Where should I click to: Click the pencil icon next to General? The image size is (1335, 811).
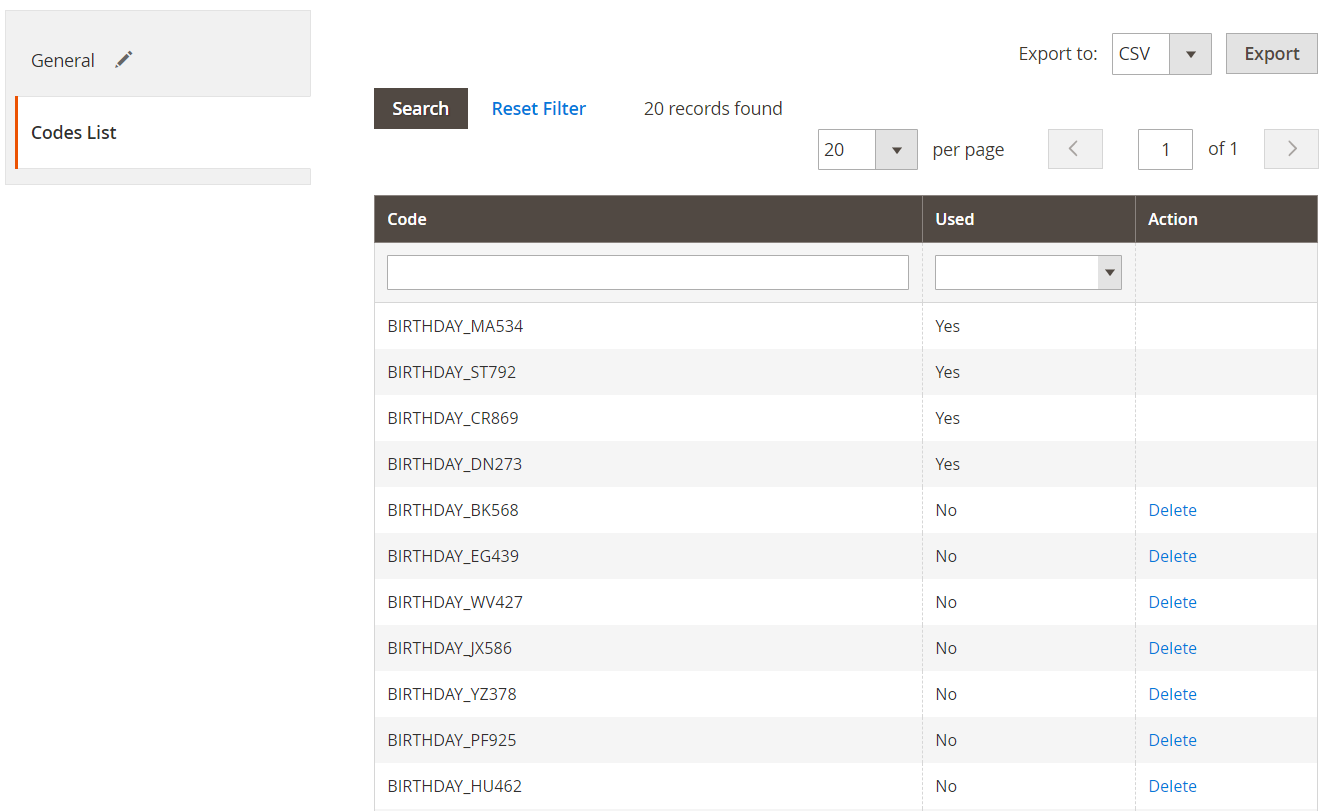123,60
